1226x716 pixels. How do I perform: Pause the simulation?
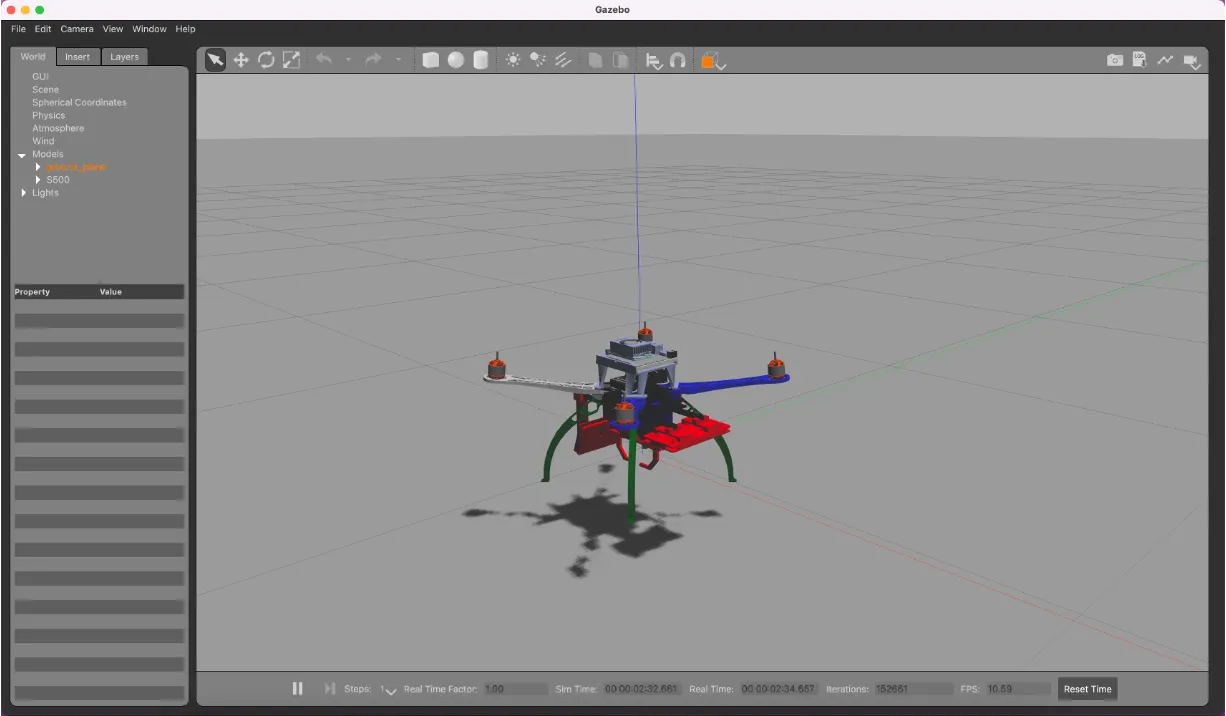tap(297, 689)
